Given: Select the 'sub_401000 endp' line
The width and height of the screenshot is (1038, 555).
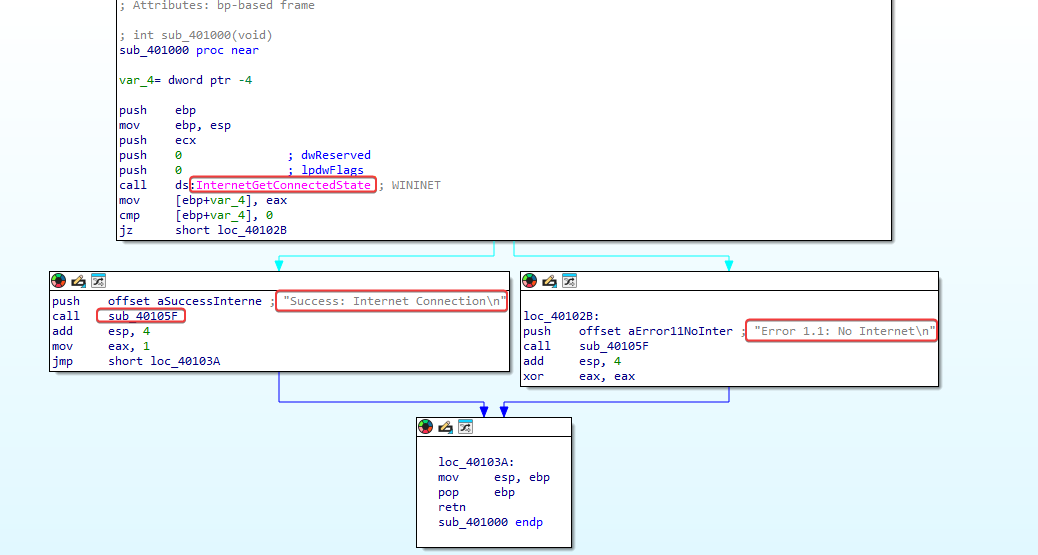Looking at the screenshot, I should [x=491, y=522].
